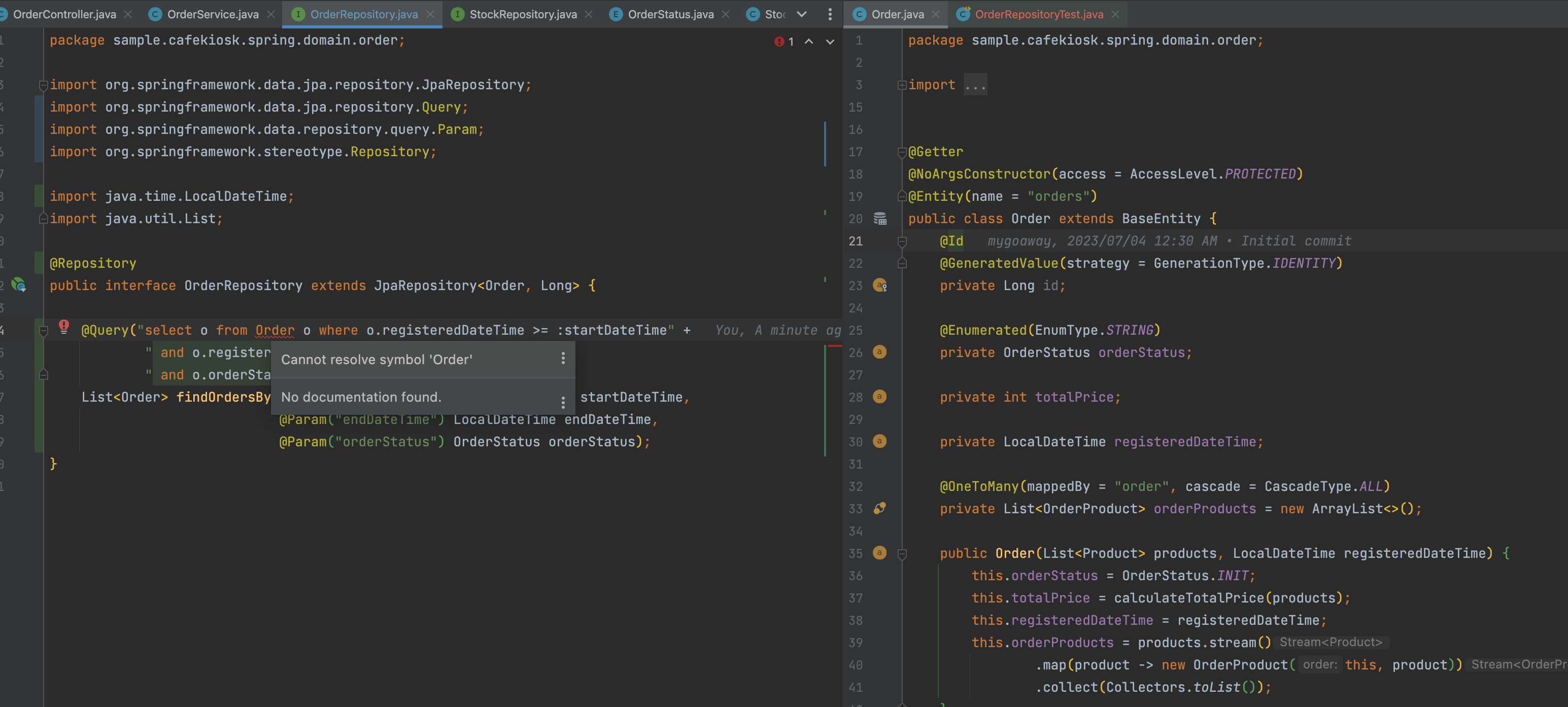Click the red error bulb quick-fix icon
Viewport: 1568px width, 707px height.
pos(64,327)
